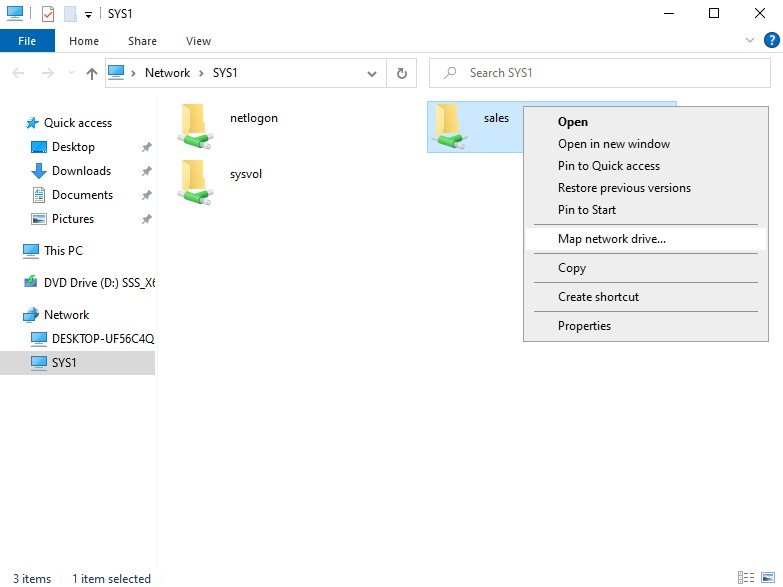Open Downloads in the navigation pane
Viewport: 783px width, 587px height.
pyautogui.click(x=81, y=171)
